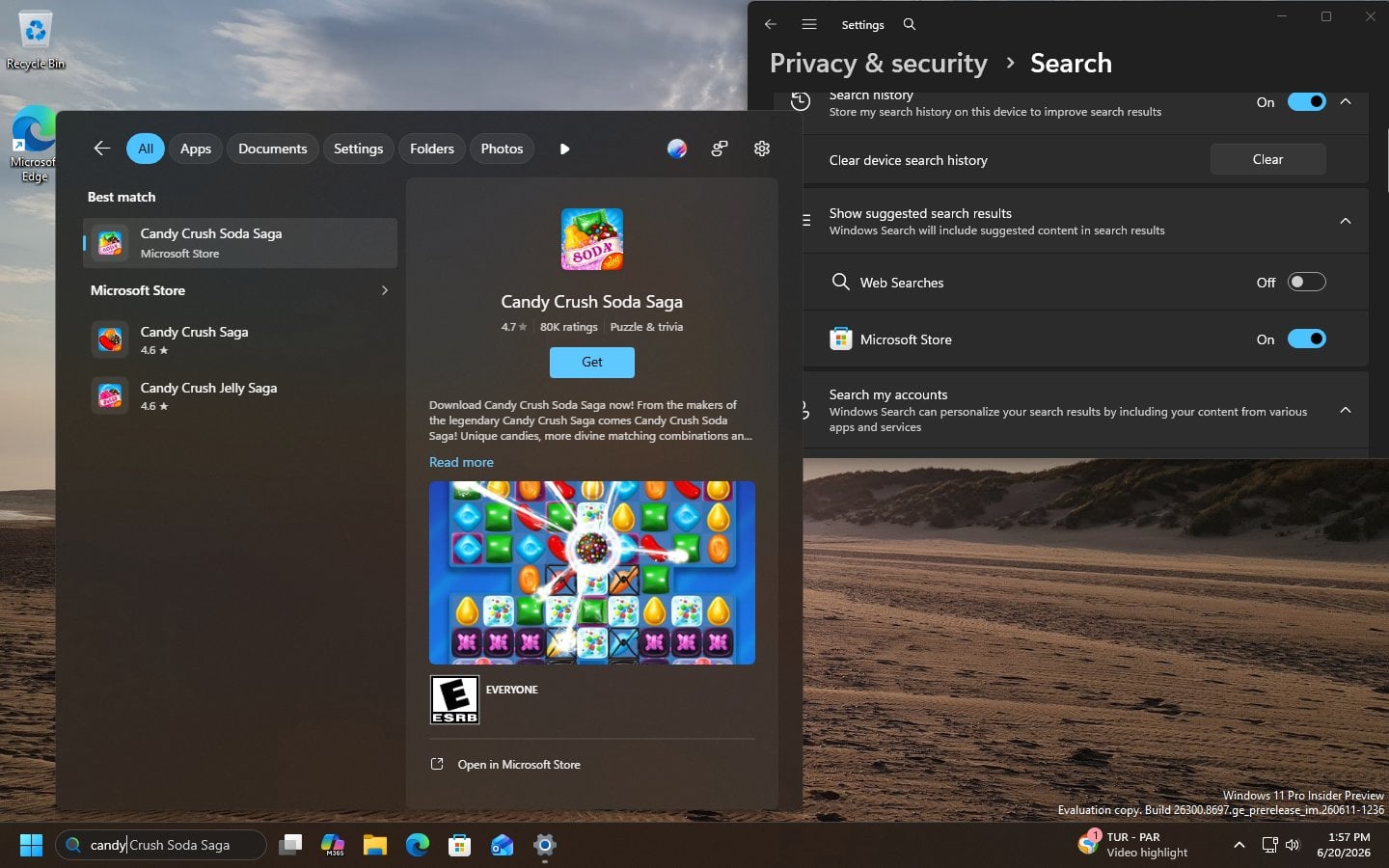Click the search icon in Settings title bar
The height and width of the screenshot is (868, 1389).
910,24
